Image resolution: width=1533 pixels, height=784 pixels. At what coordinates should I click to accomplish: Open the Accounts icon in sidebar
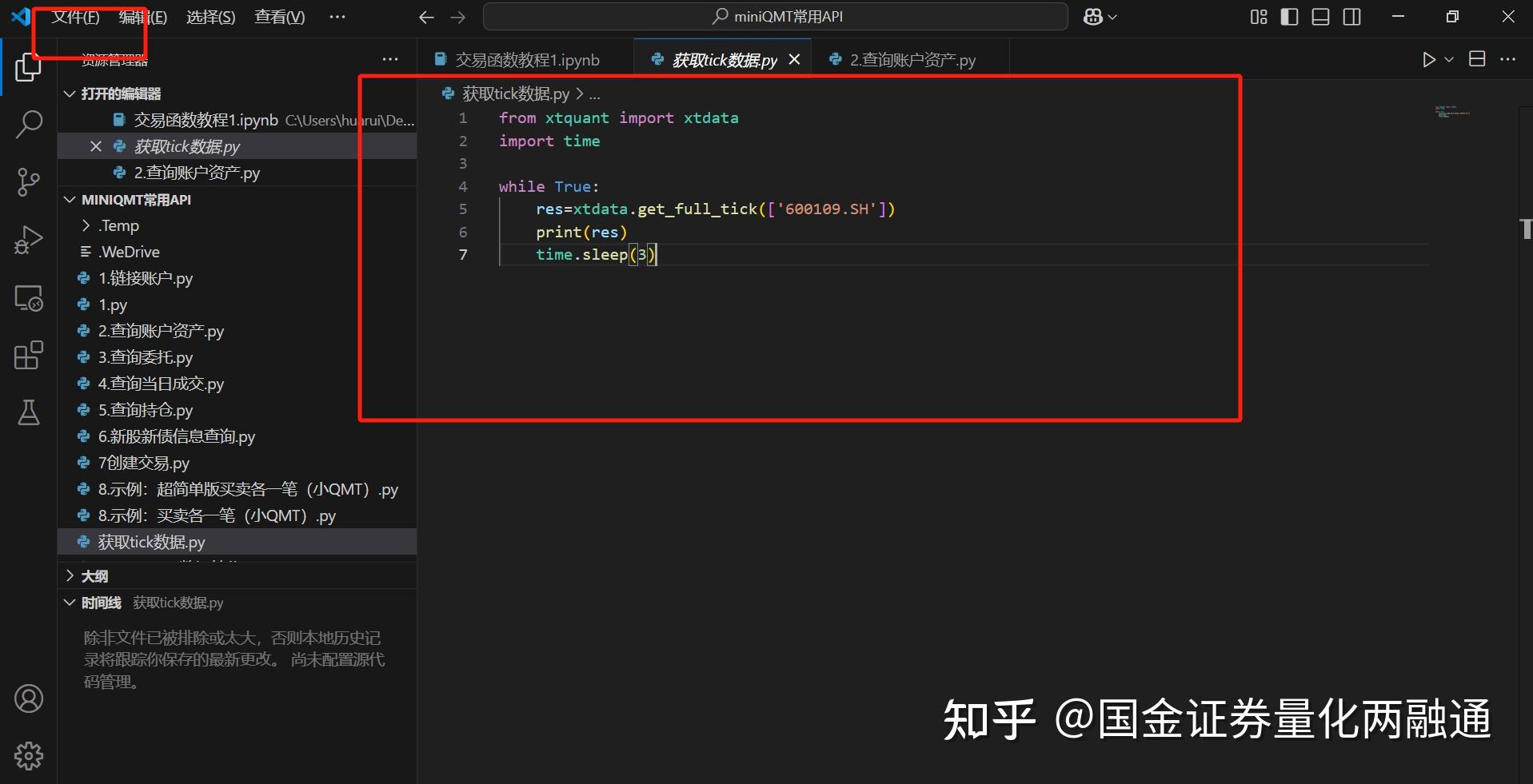click(x=29, y=698)
